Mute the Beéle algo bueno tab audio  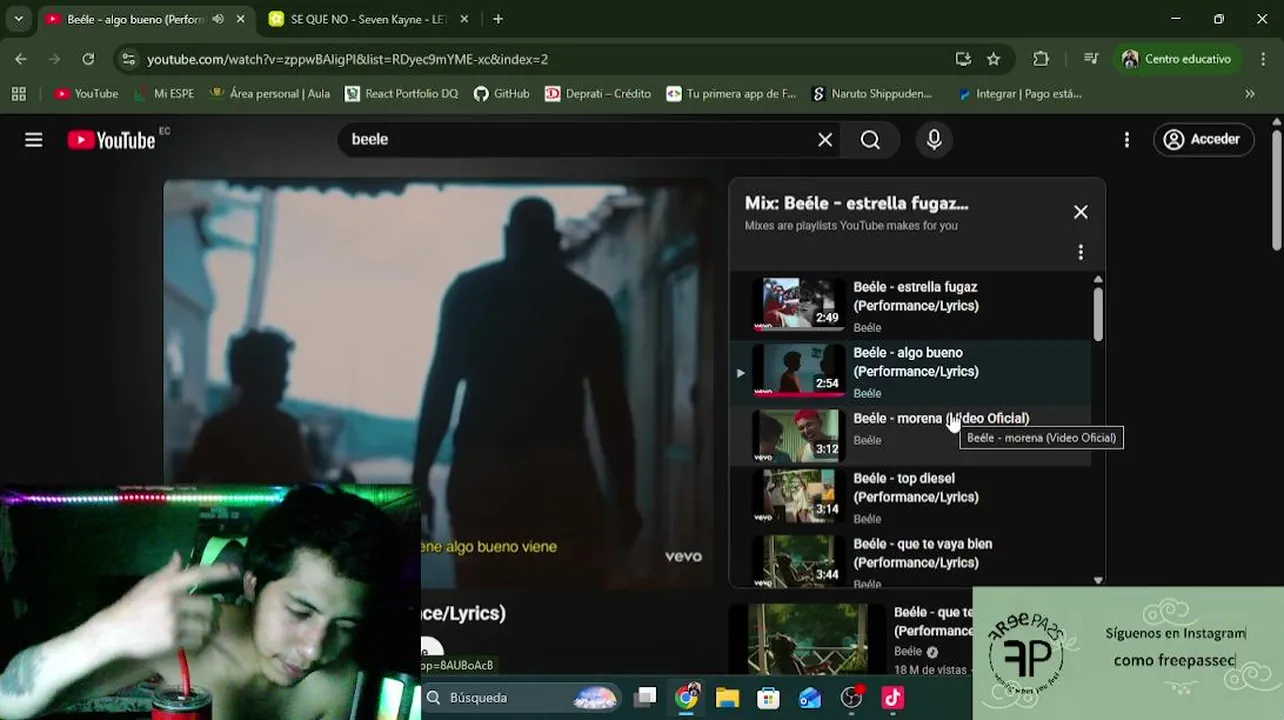[218, 19]
